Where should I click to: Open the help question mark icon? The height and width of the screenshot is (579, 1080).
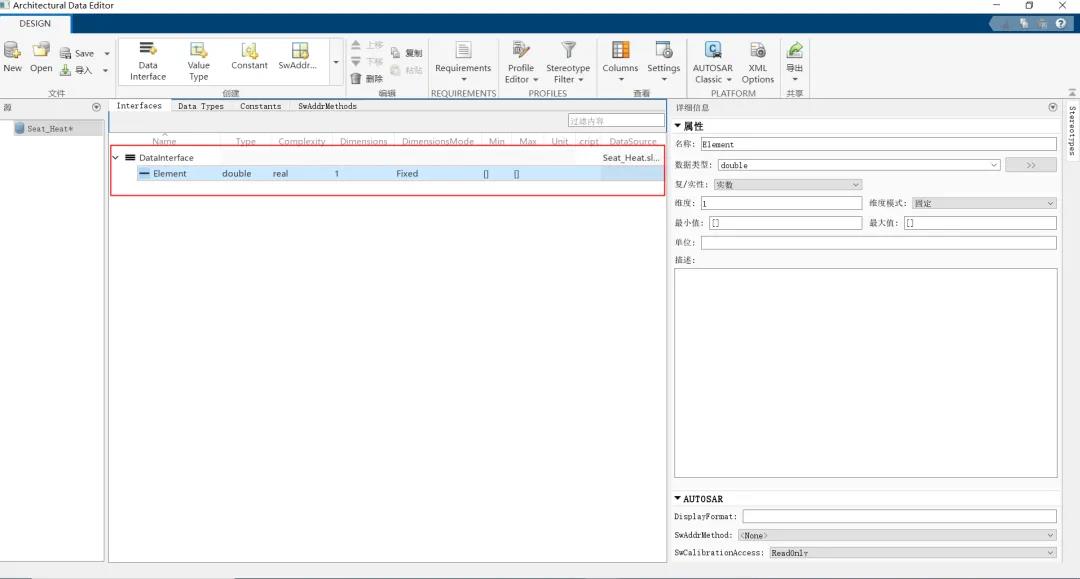pos(1060,23)
